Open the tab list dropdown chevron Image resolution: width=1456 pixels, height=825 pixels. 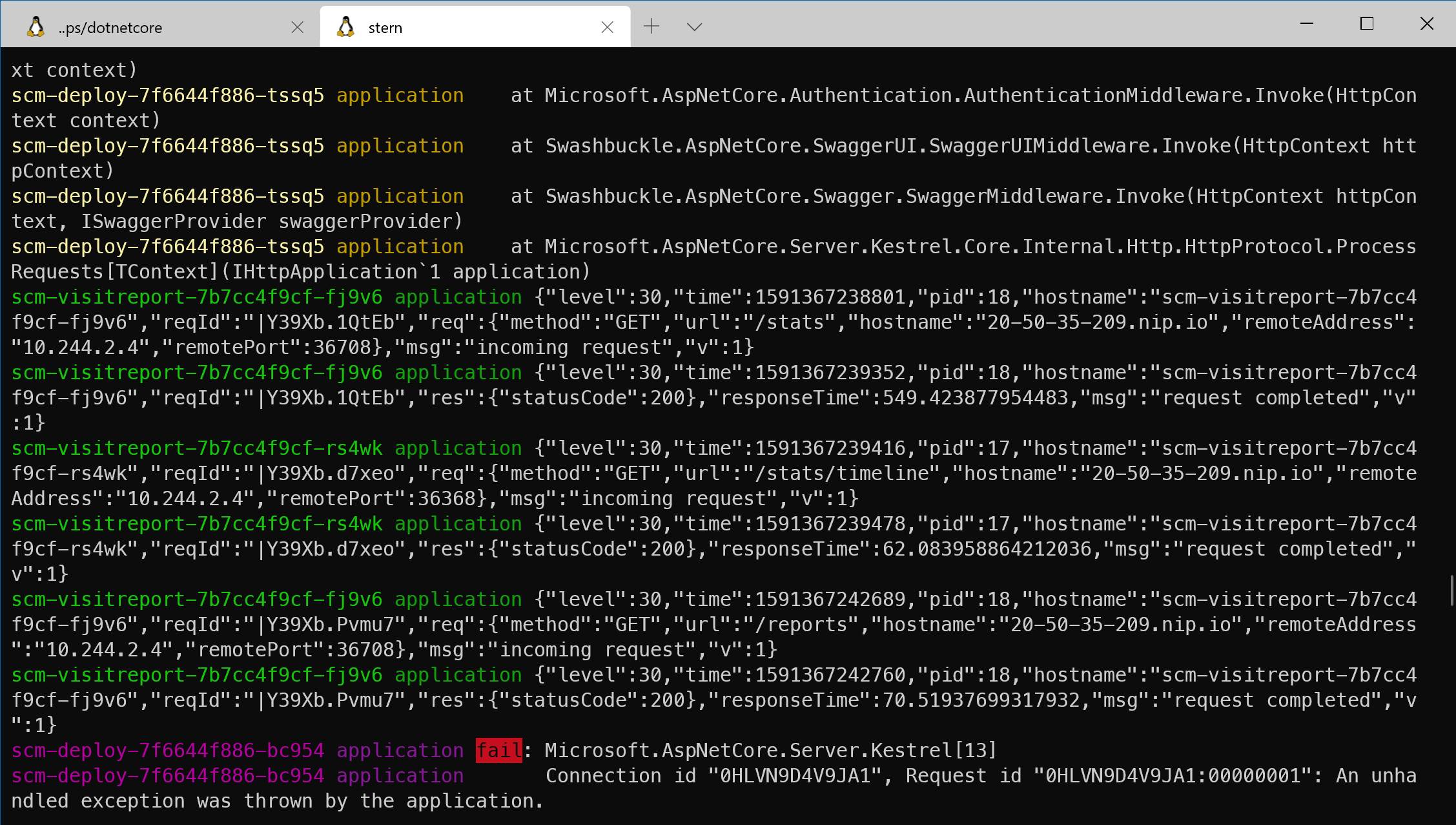(x=693, y=26)
